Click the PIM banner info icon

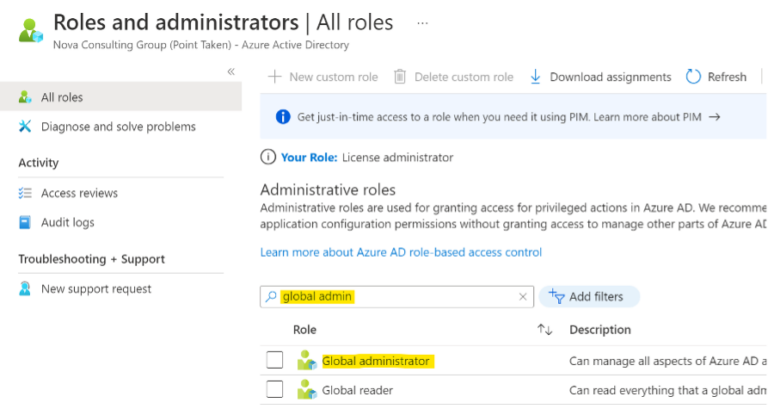click(283, 117)
